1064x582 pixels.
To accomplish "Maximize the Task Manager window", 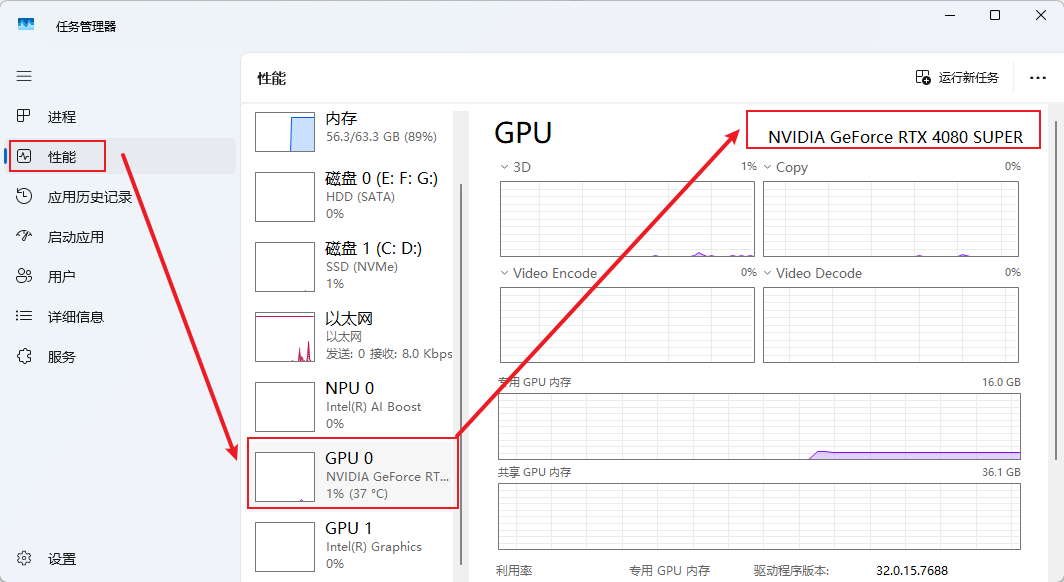I will coord(995,15).
